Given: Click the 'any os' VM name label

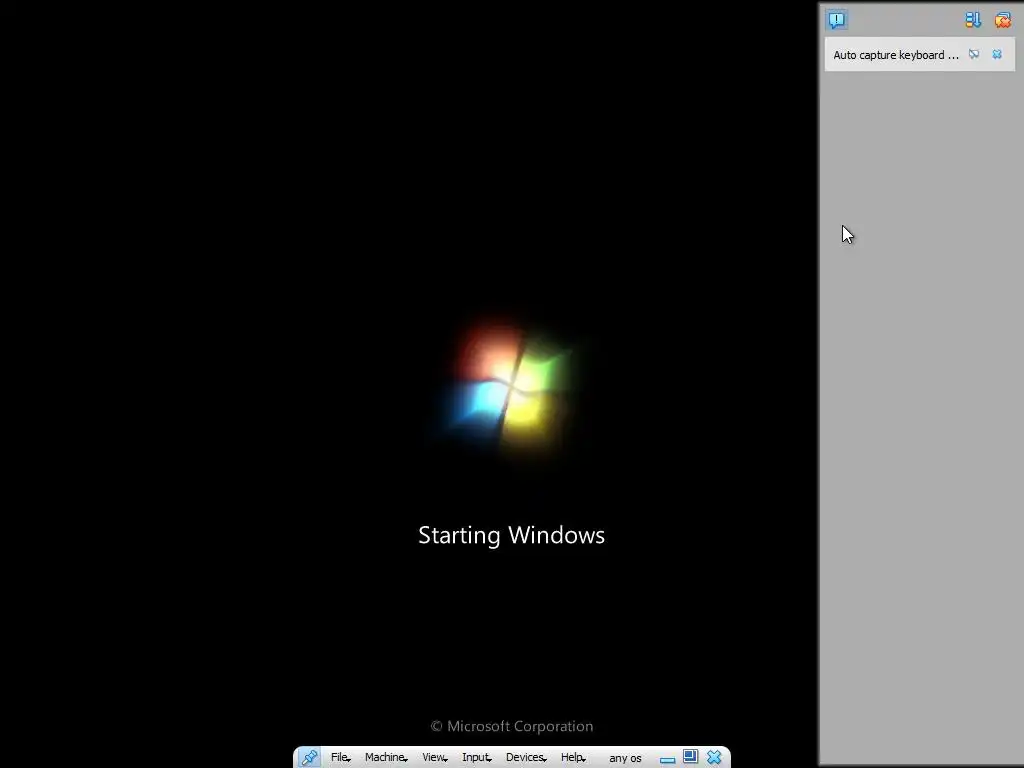Looking at the screenshot, I should tap(625, 758).
